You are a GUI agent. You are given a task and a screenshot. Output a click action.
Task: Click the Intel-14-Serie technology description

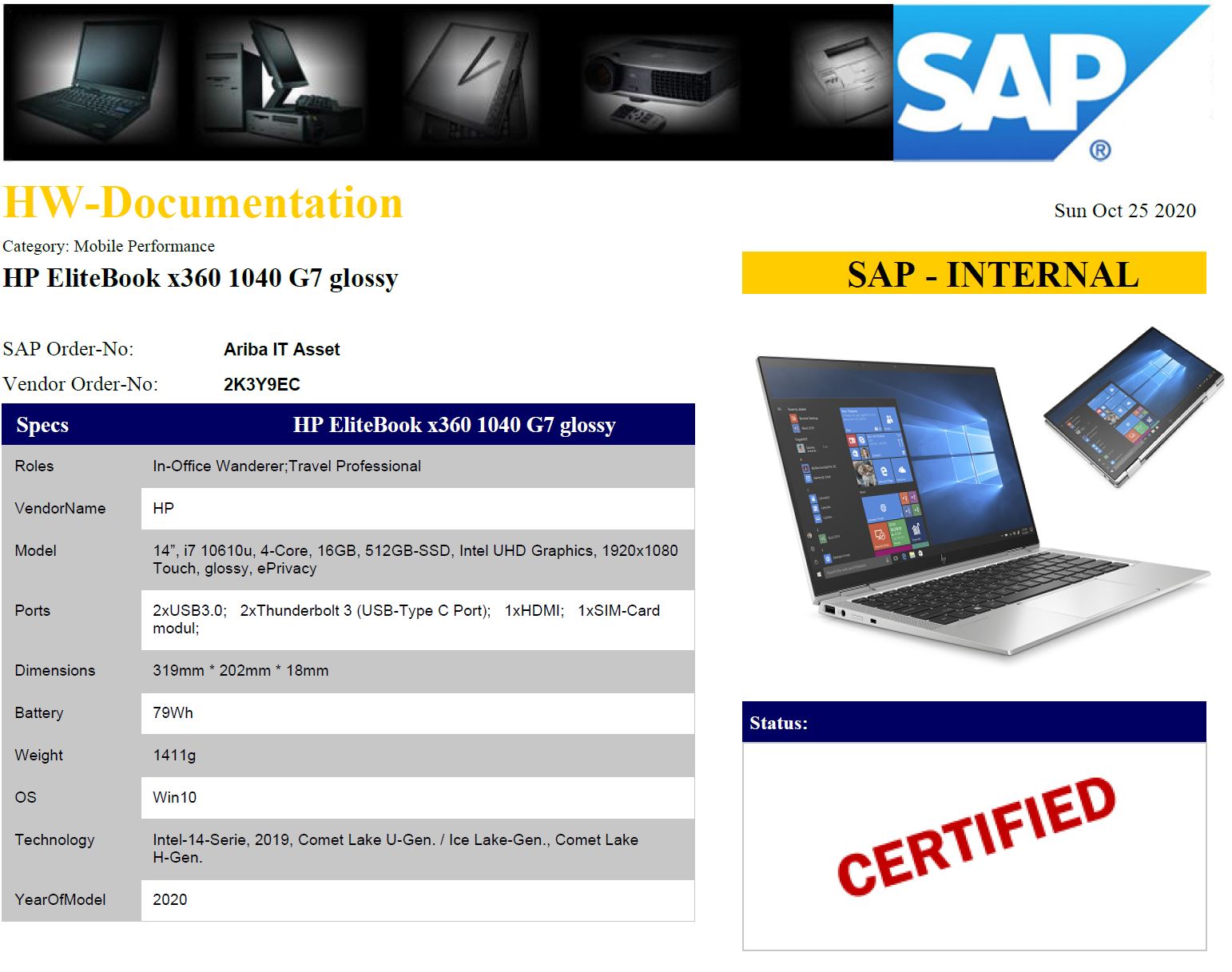(395, 848)
